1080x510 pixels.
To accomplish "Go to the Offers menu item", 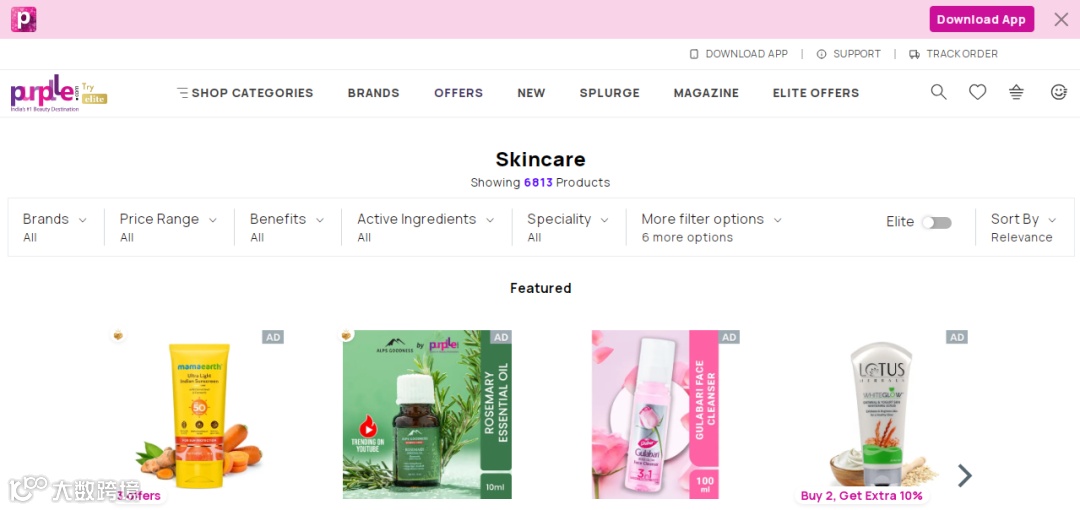I will [x=458, y=93].
